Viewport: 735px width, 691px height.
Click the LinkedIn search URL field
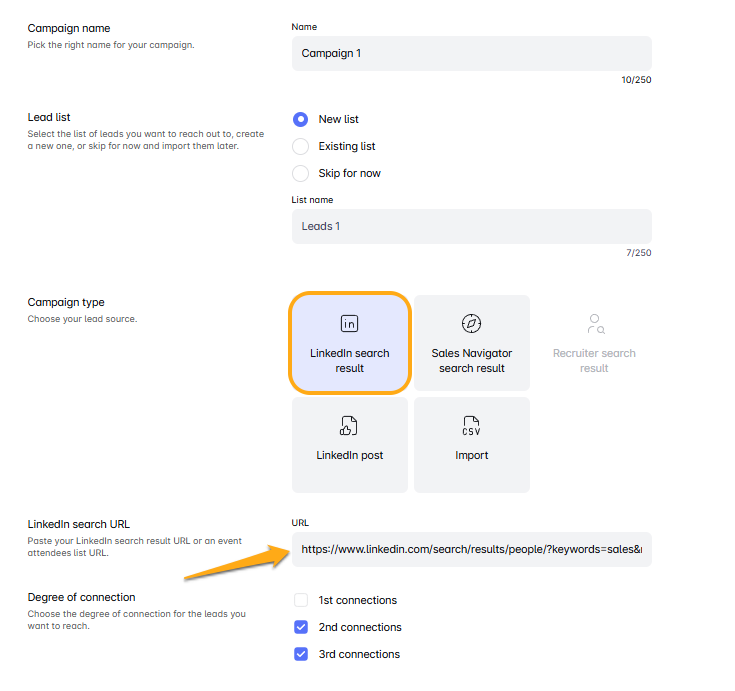(x=471, y=549)
